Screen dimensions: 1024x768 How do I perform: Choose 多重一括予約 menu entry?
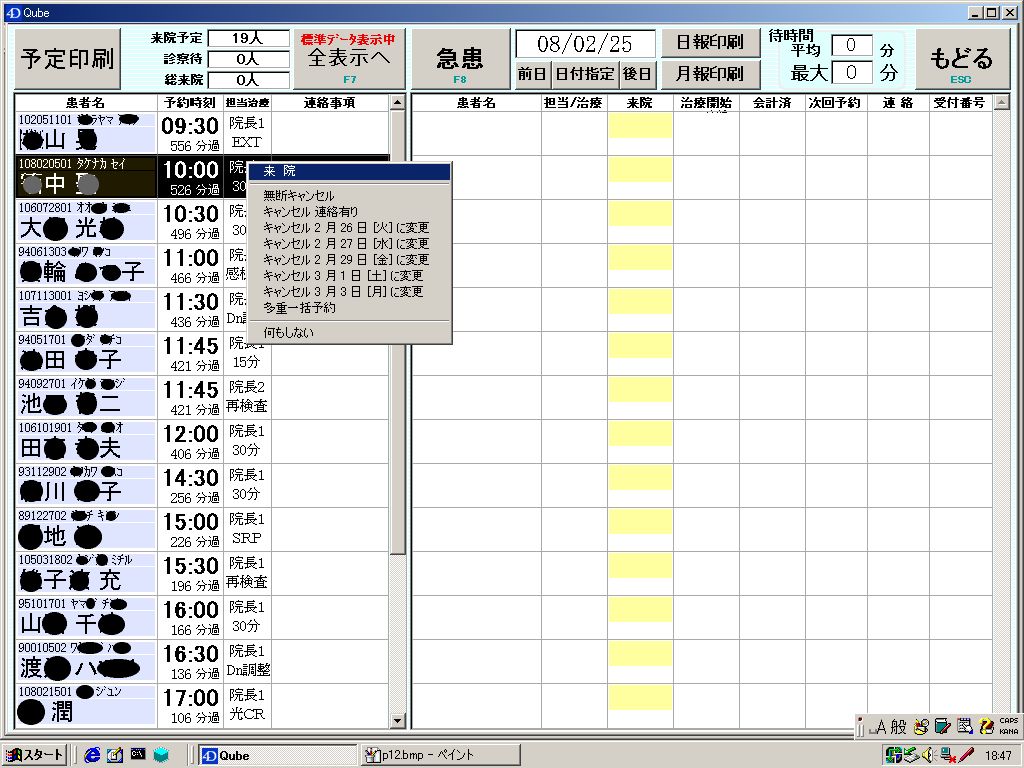click(299, 308)
